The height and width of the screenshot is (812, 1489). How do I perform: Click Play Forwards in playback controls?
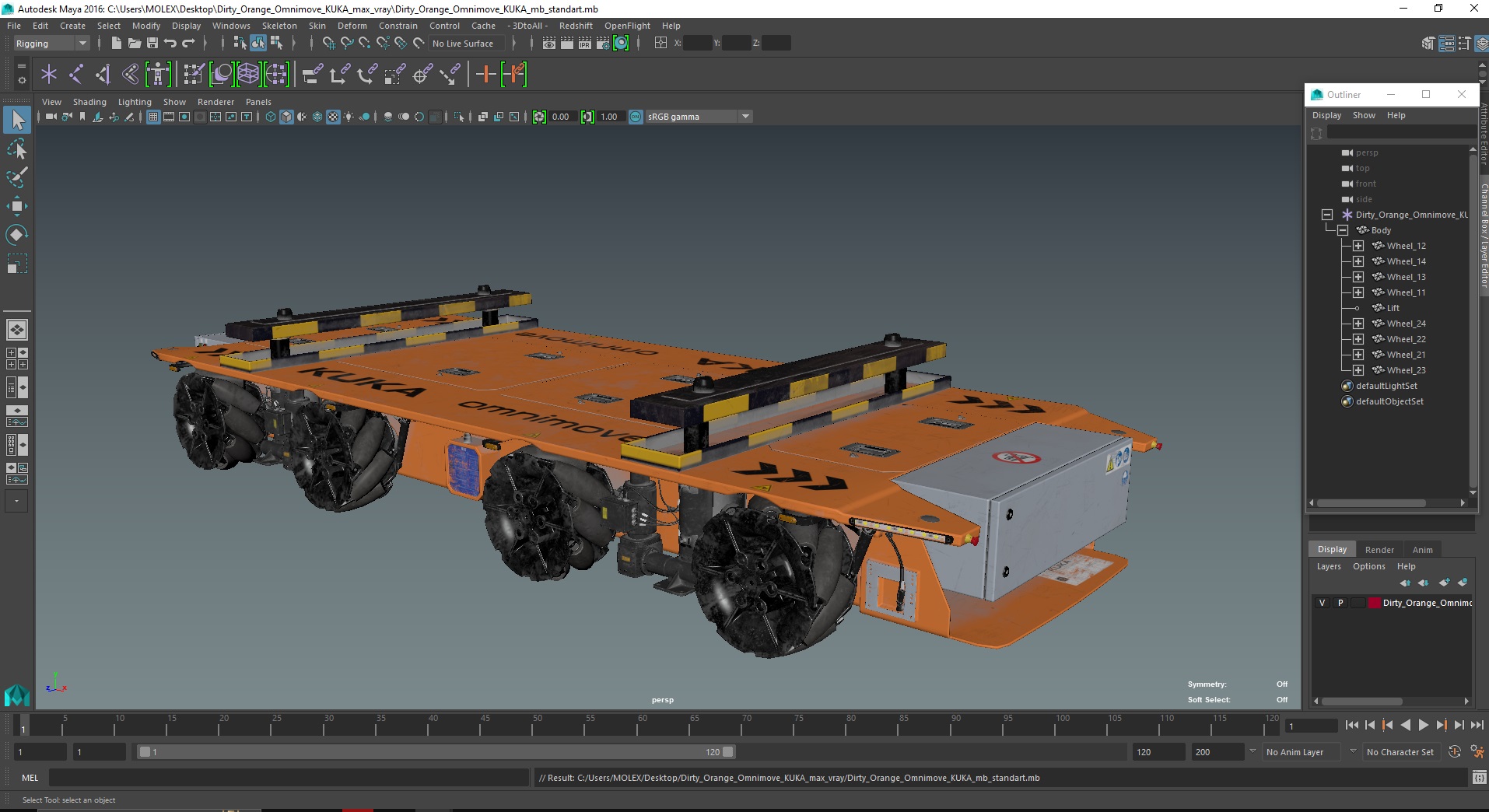pos(1424,725)
